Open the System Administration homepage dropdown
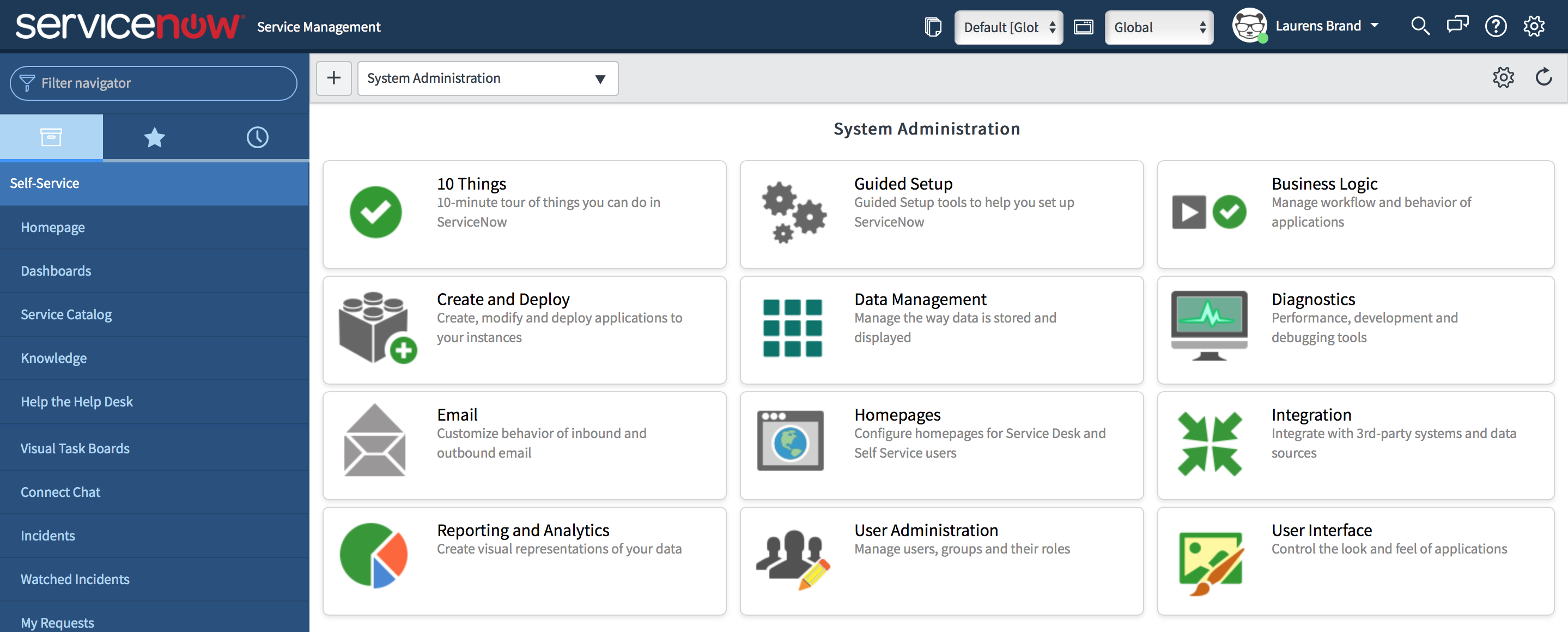 pyautogui.click(x=488, y=78)
